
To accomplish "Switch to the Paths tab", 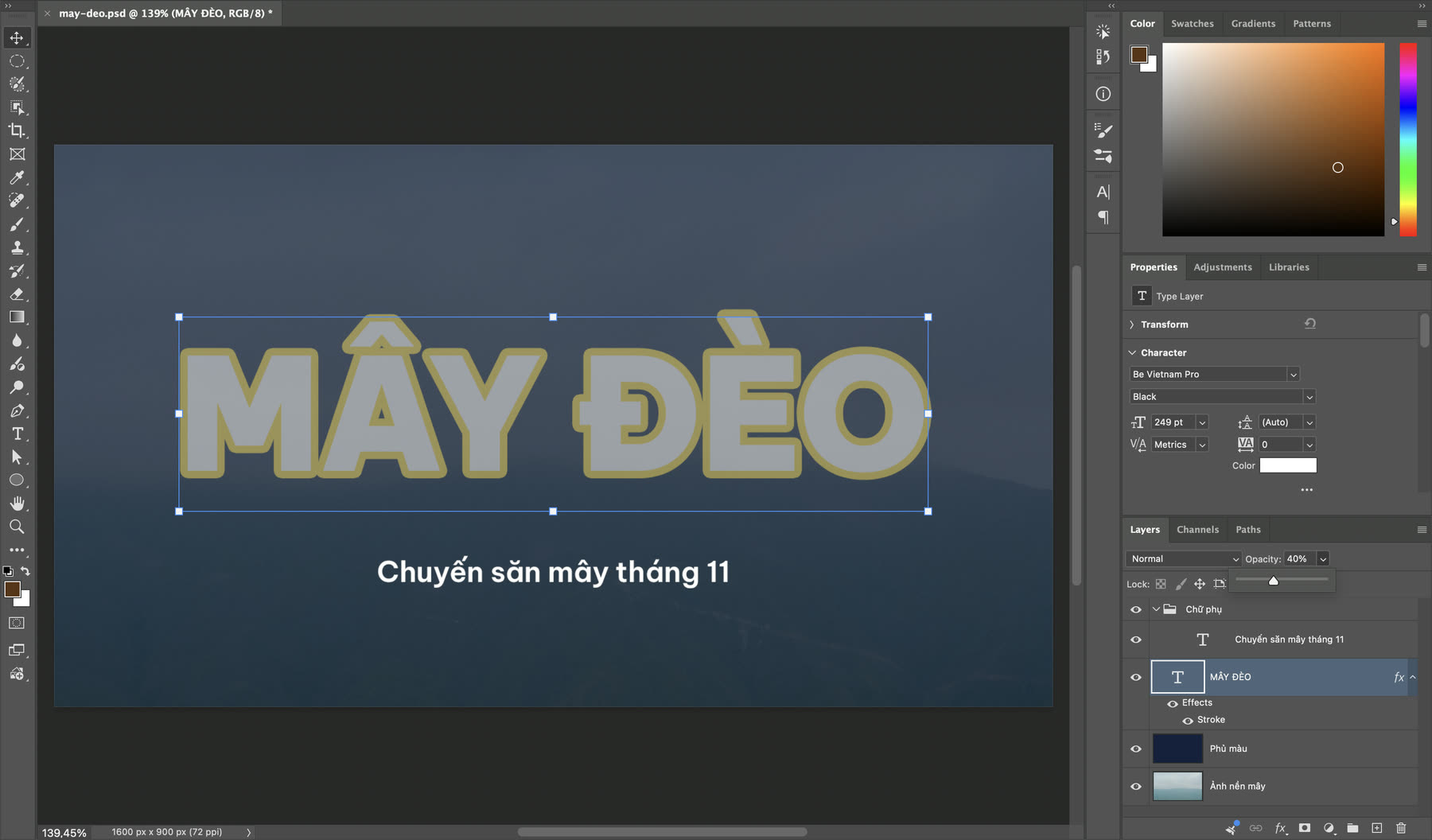I will 1247,529.
